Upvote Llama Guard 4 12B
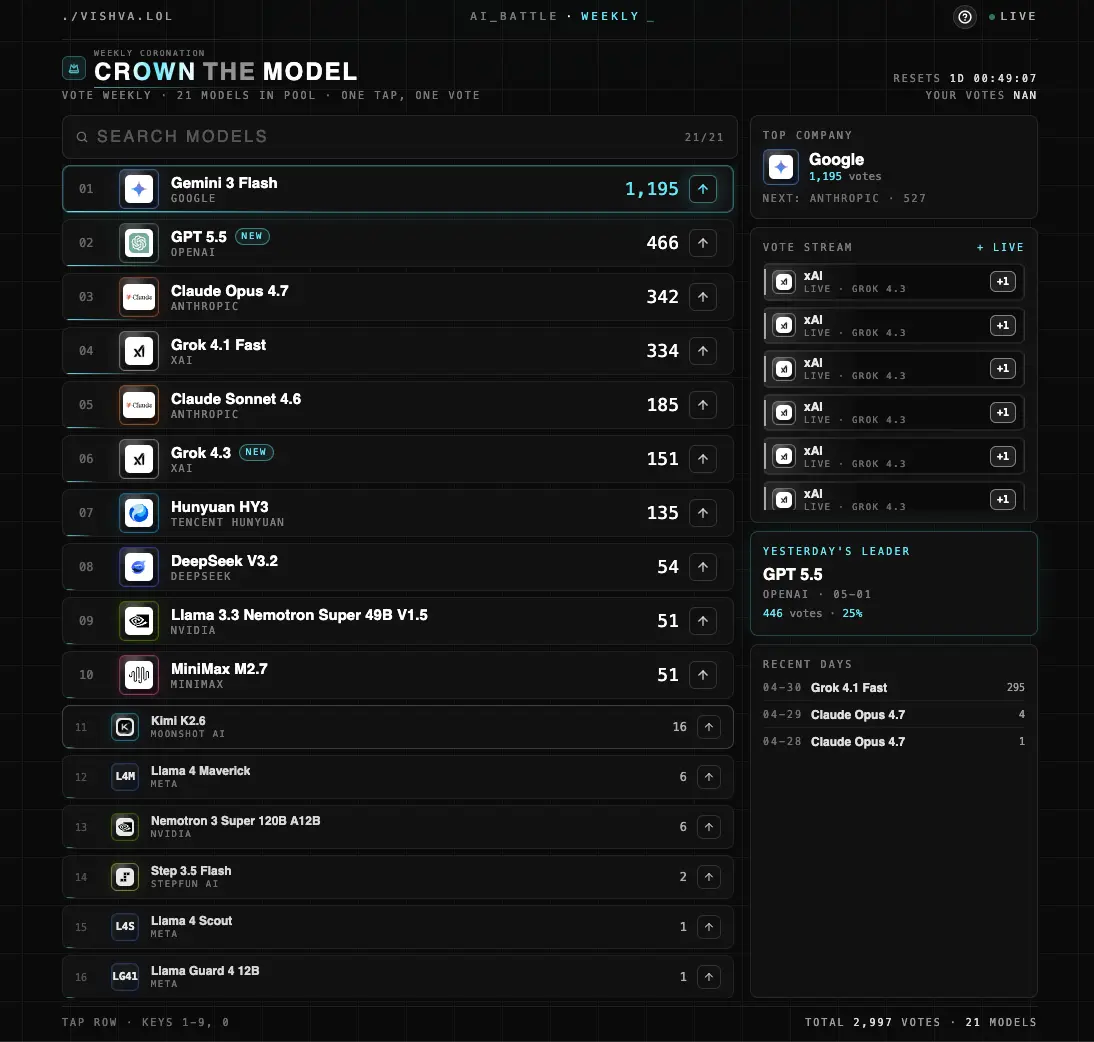Image resolution: width=1094 pixels, height=1042 pixels. coord(708,977)
